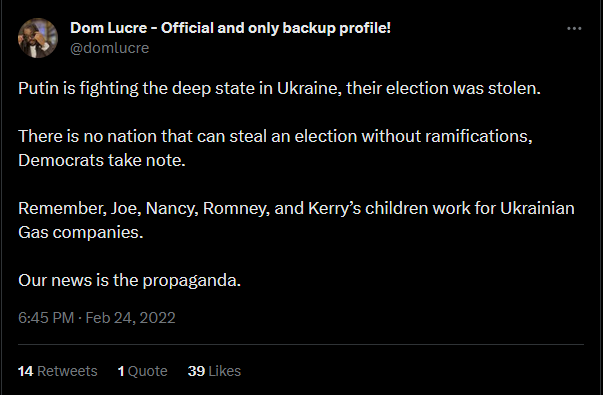Viewport: 603px width, 395px height.
Task: View the 14 Retweets list
Action: 57,371
